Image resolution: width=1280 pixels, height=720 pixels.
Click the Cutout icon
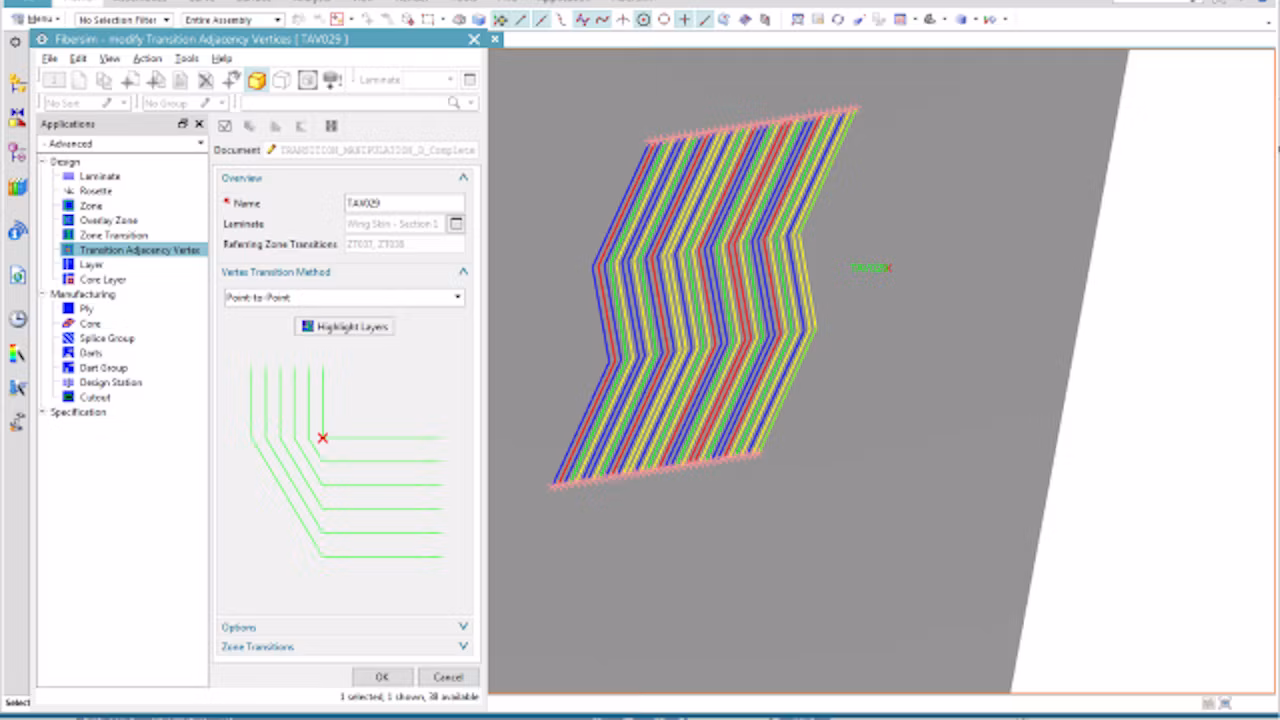pyautogui.click(x=68, y=397)
